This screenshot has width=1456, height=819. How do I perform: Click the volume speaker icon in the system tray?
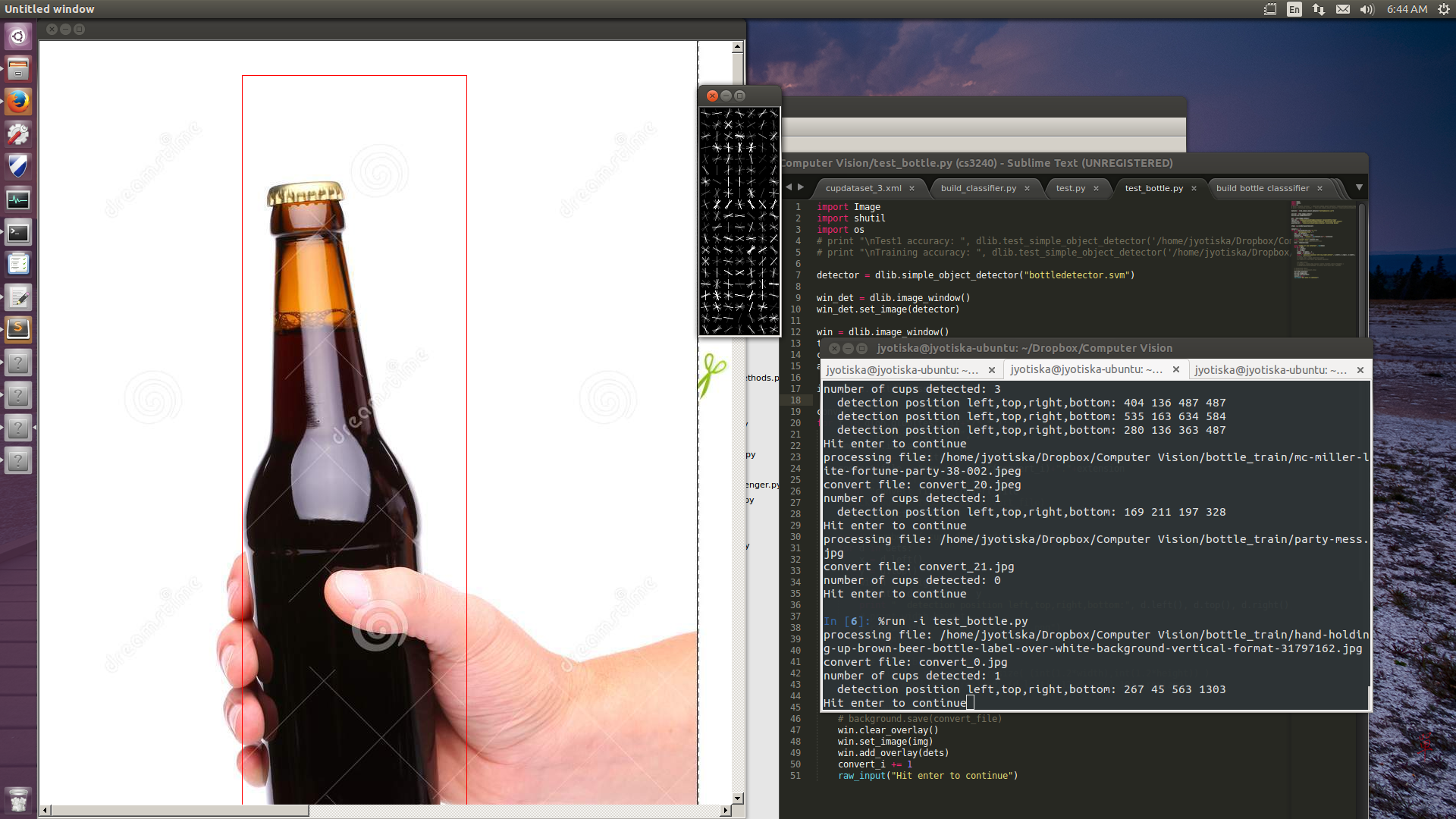[x=1366, y=9]
